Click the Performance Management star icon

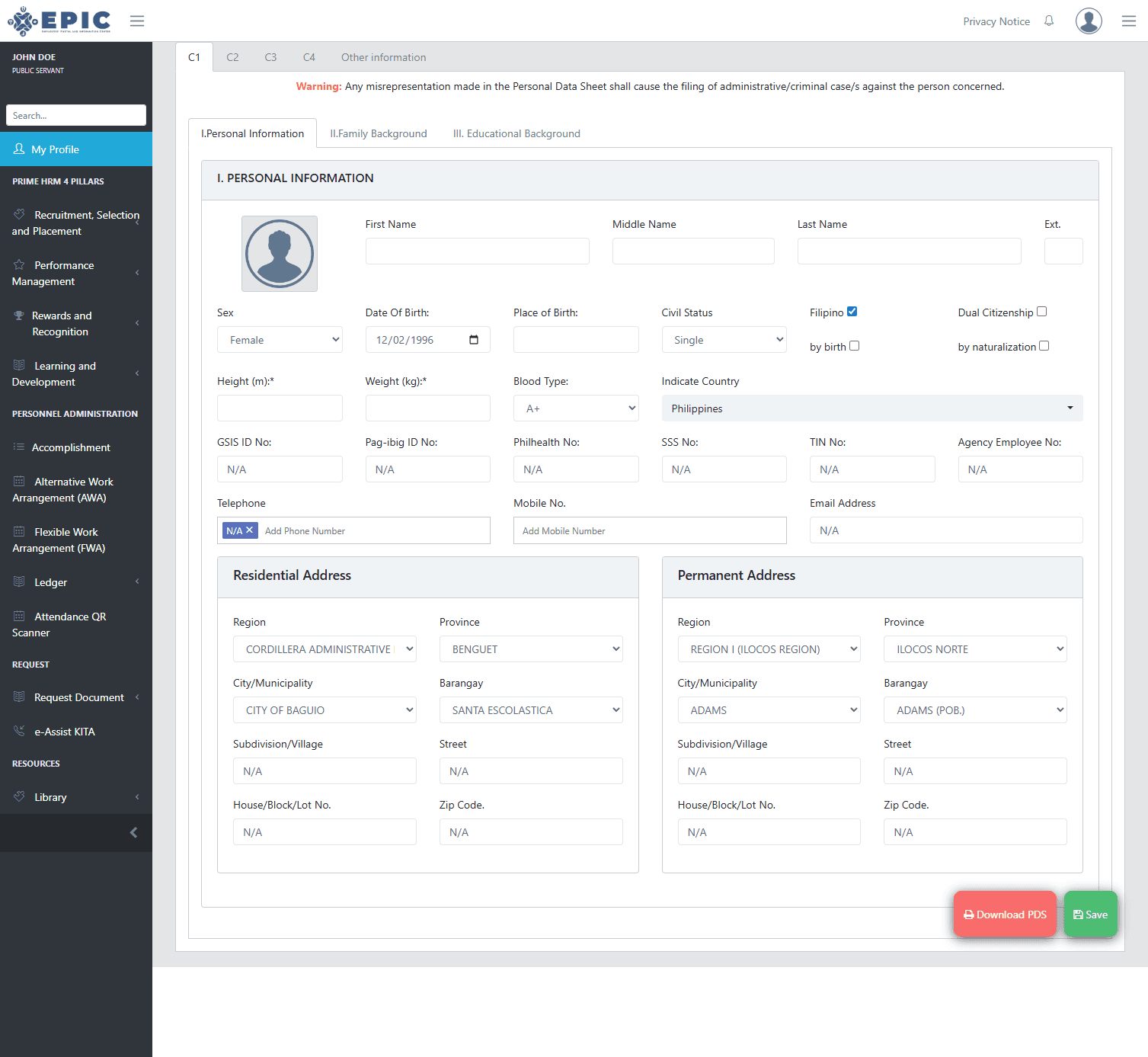click(19, 264)
